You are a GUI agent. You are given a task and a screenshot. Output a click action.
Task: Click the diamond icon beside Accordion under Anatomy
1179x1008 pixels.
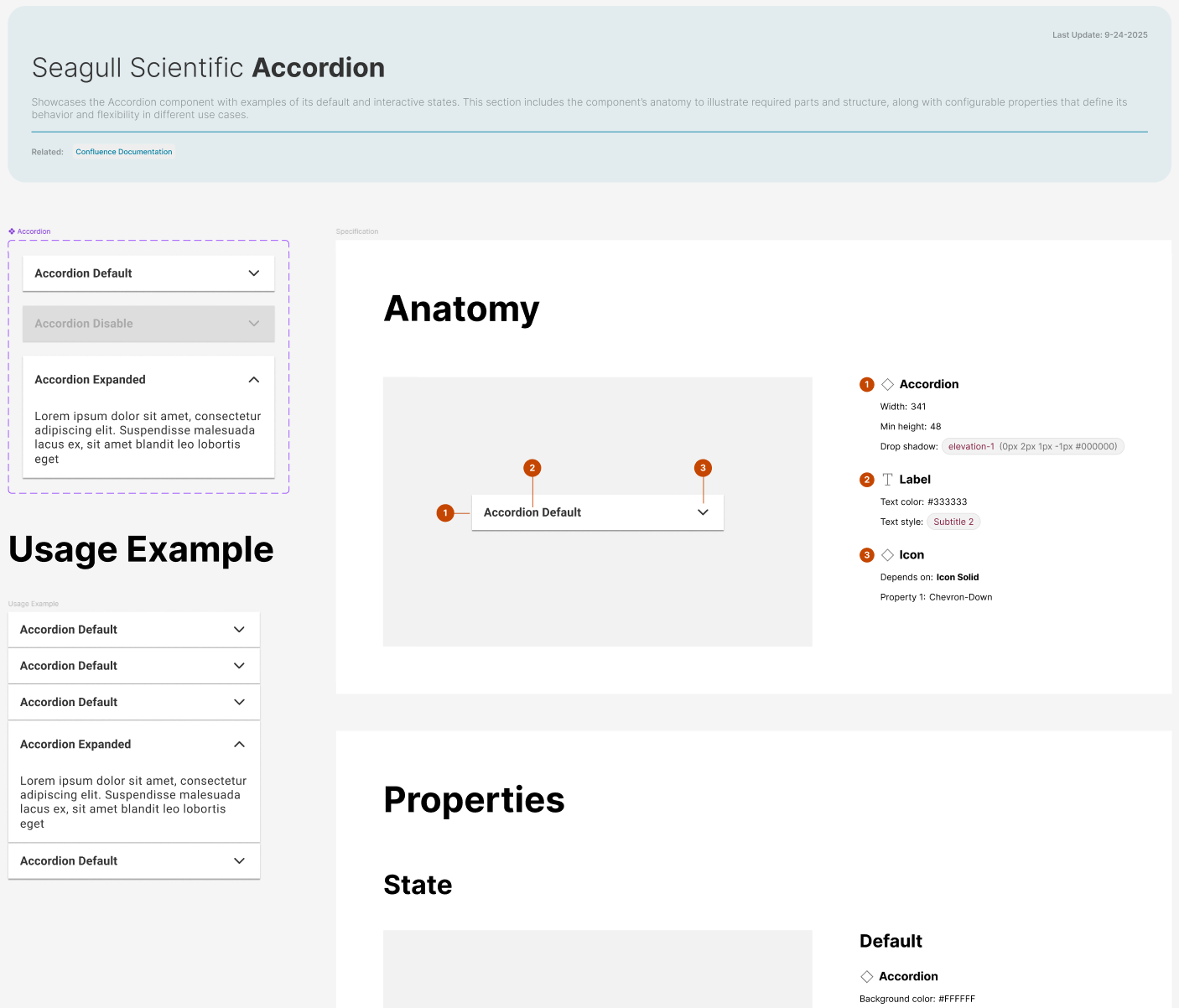(887, 384)
